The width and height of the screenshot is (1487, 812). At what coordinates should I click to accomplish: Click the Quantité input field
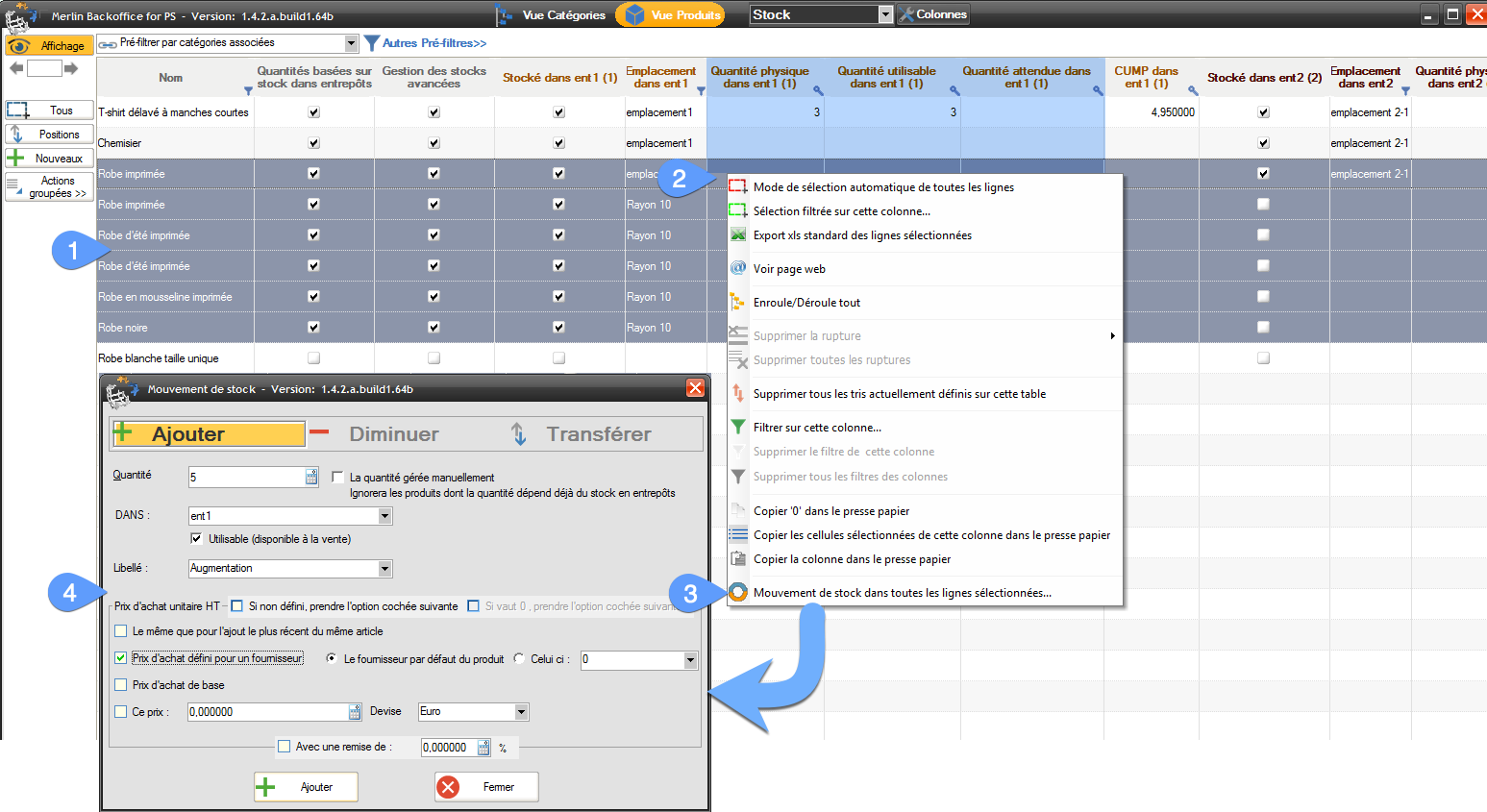246,477
